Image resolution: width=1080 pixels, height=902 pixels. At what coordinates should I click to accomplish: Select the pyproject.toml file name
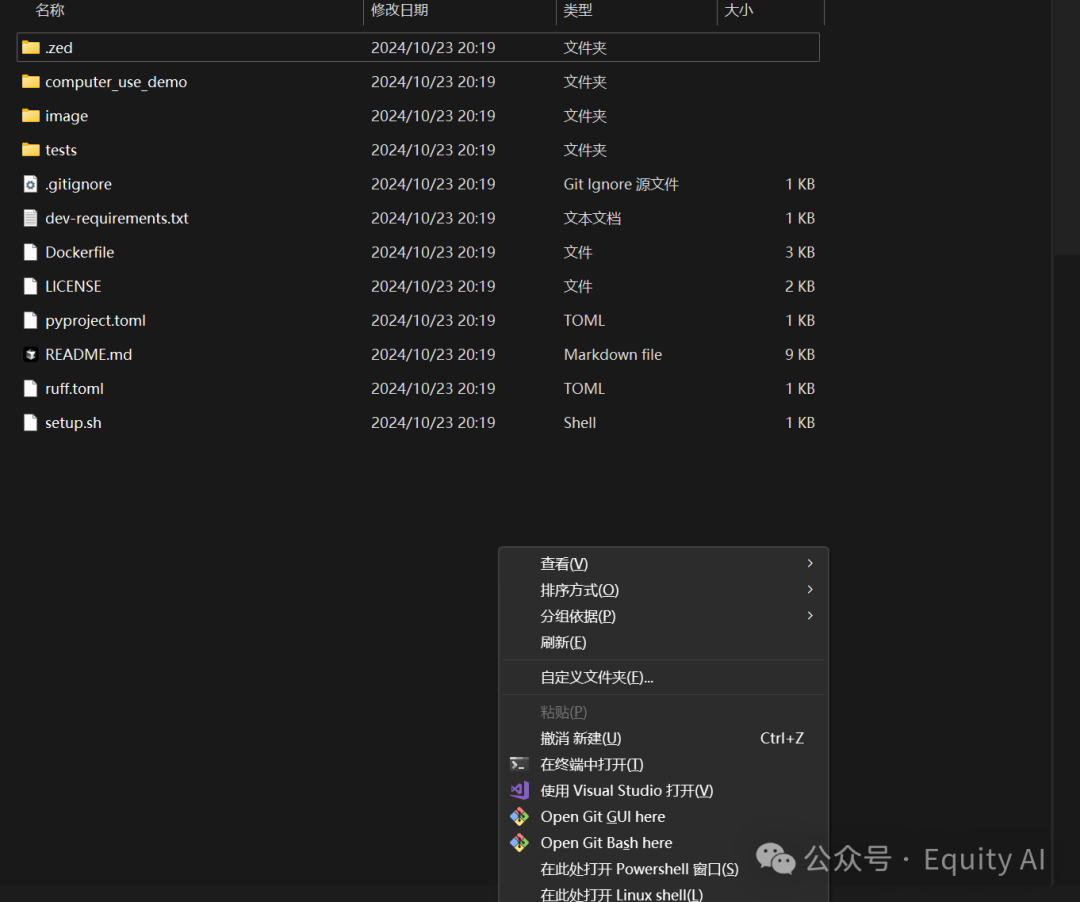96,320
